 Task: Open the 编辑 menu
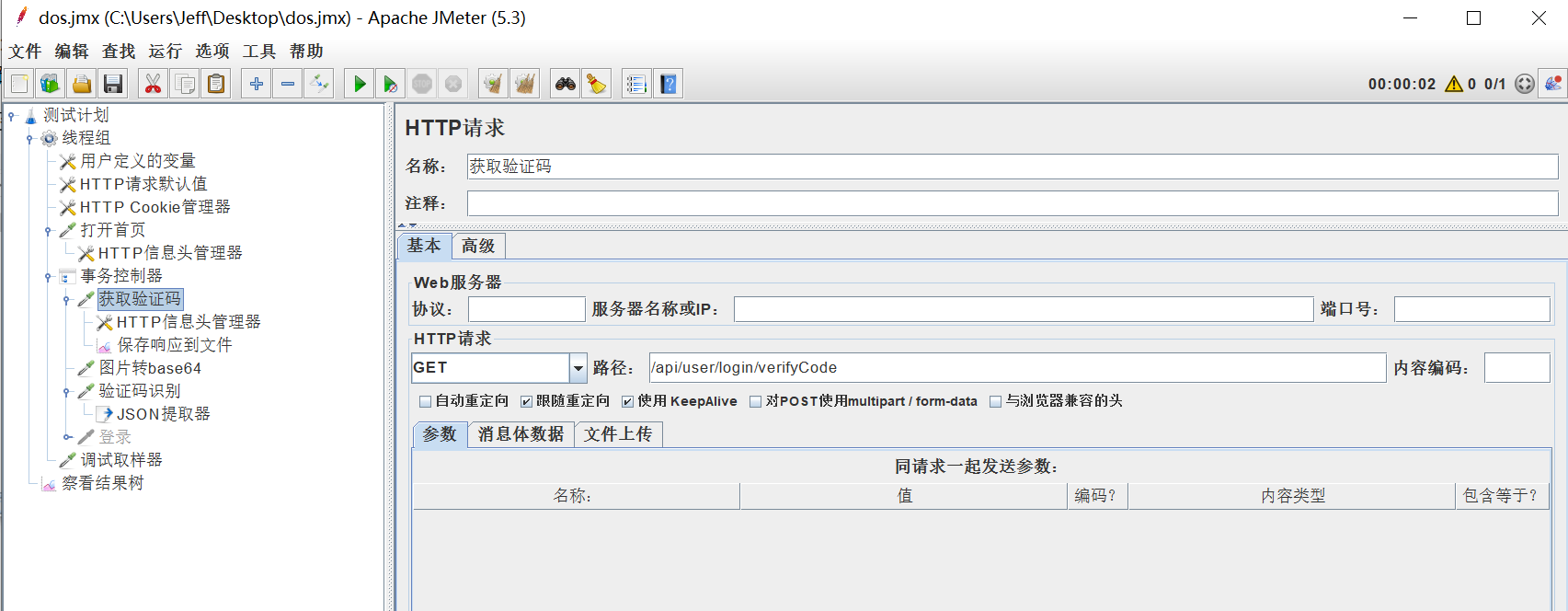tap(72, 52)
